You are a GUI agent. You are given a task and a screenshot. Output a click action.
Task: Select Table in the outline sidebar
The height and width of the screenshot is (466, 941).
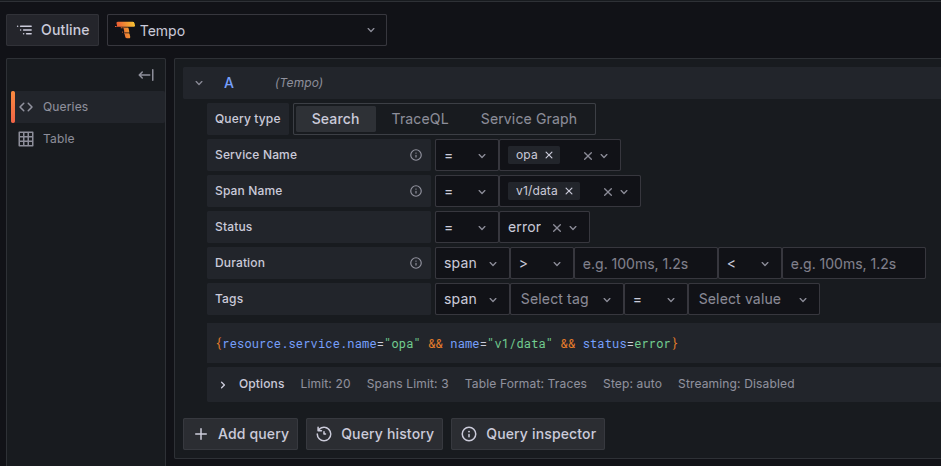click(x=88, y=139)
